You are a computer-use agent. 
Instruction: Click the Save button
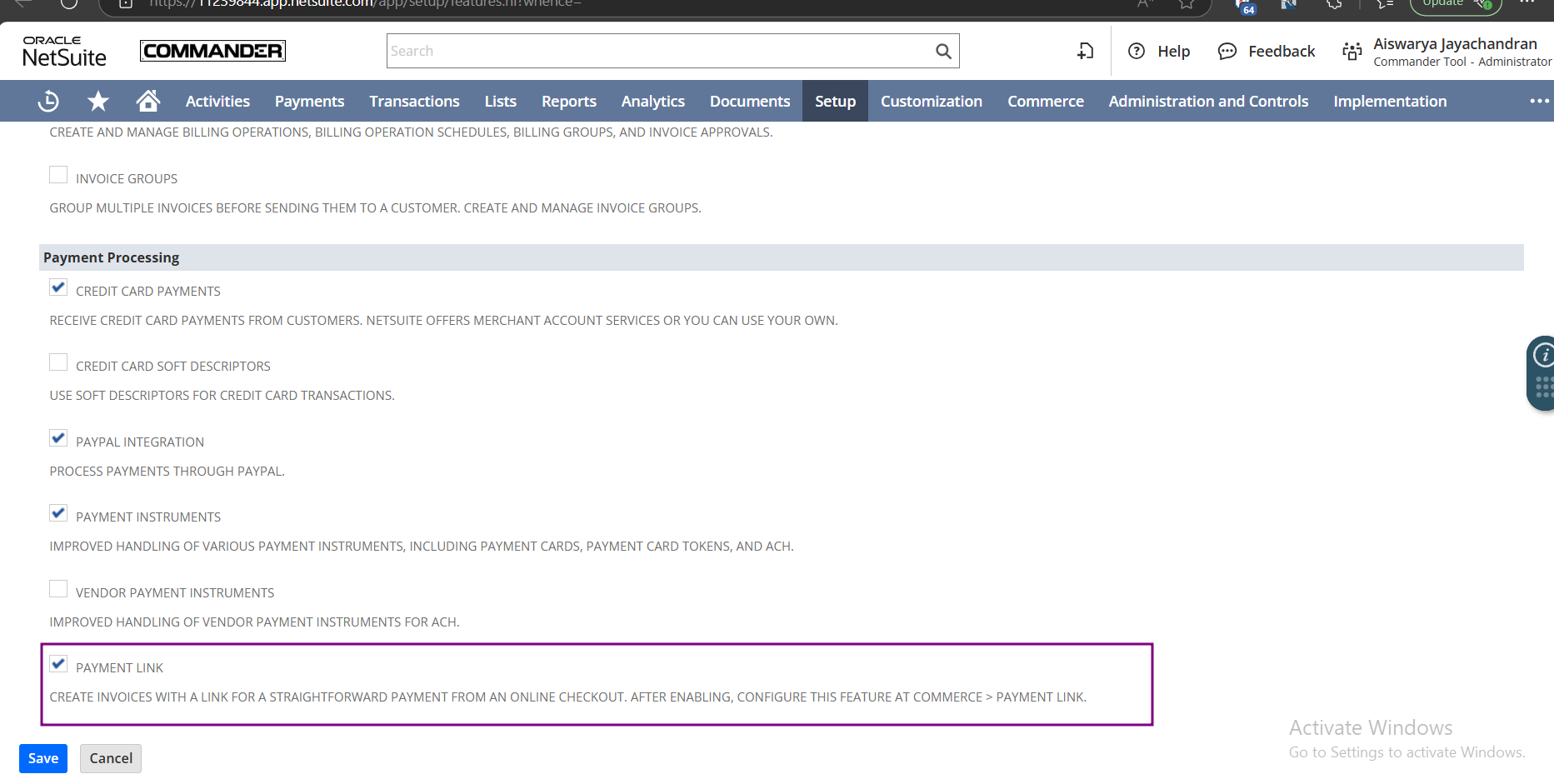click(x=43, y=758)
